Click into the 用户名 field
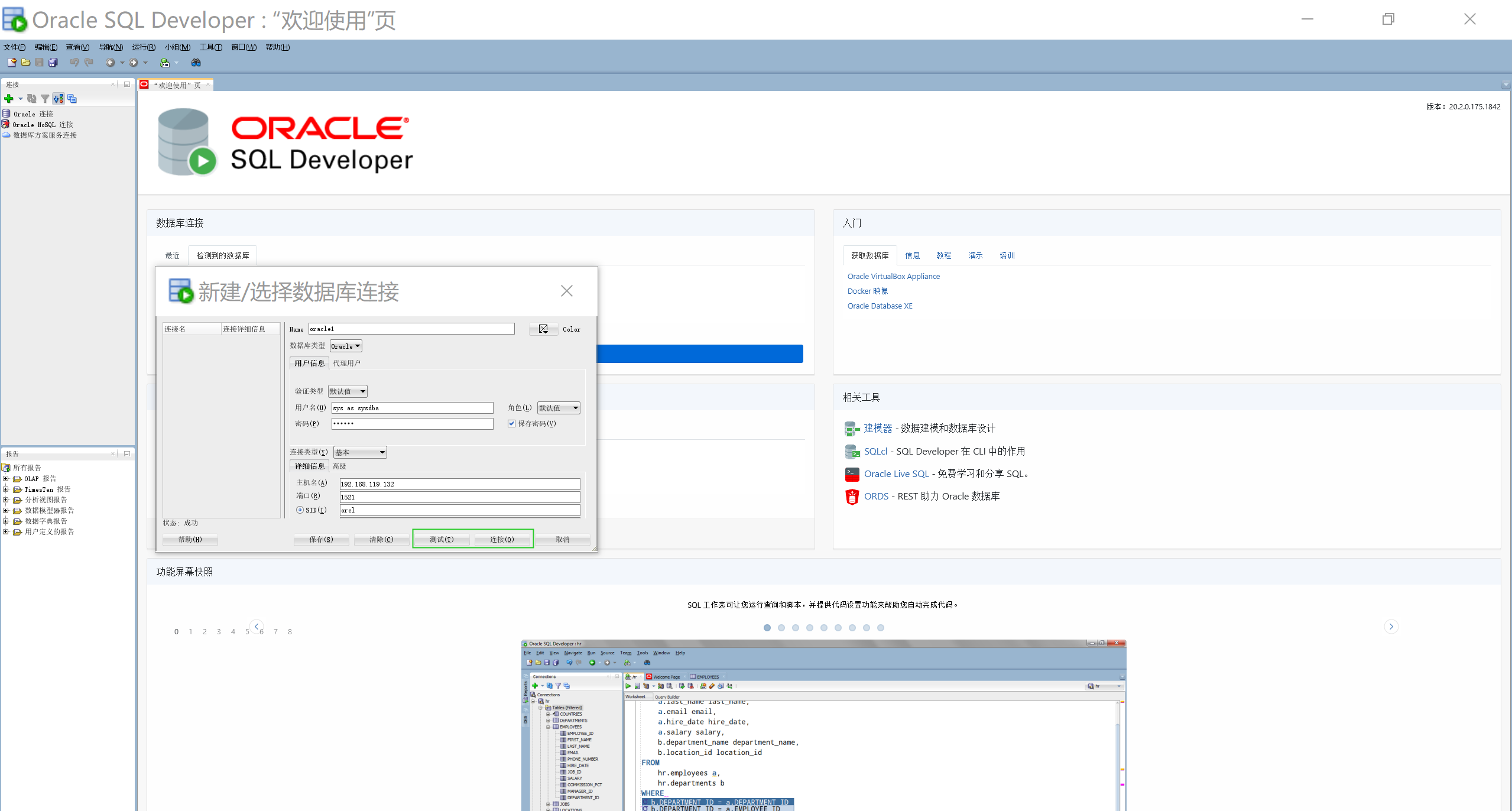 tap(412, 408)
